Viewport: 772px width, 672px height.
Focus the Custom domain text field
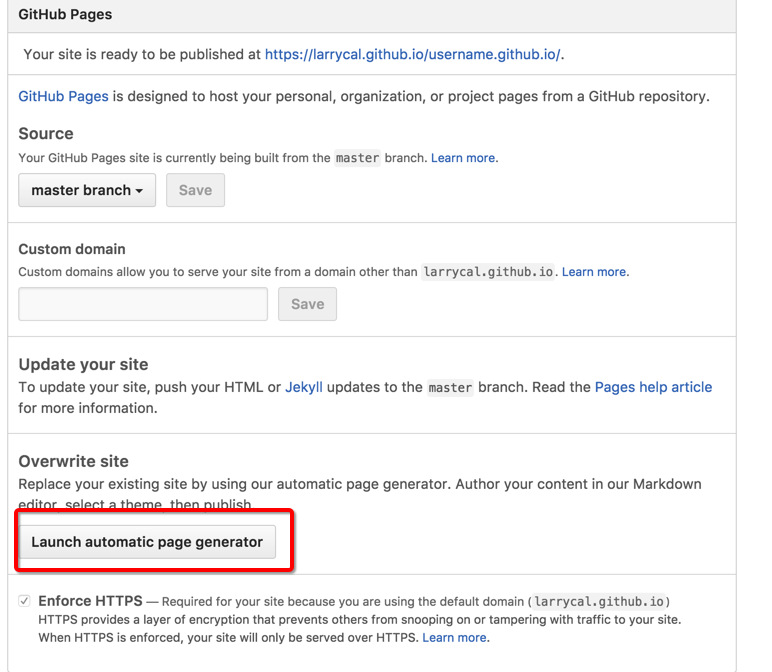point(143,304)
